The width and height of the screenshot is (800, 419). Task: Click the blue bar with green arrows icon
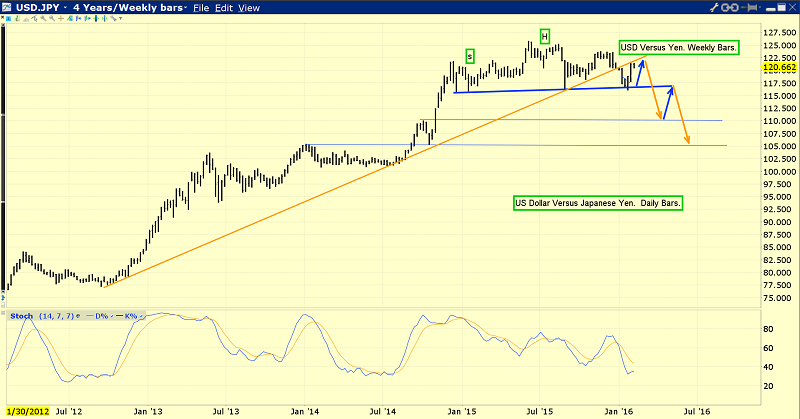[96, 18]
